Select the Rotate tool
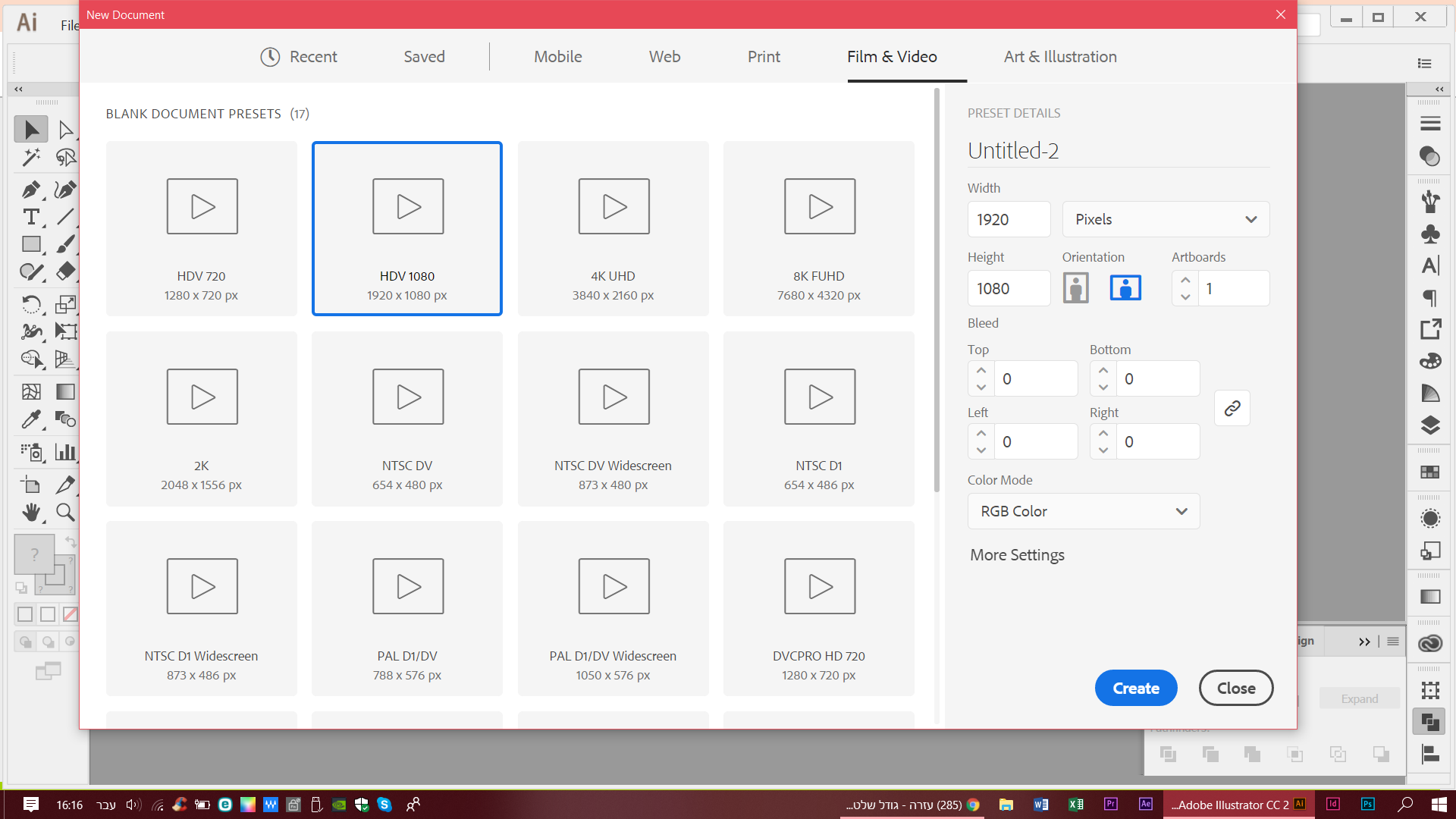This screenshot has height=819, width=1456. coord(31,304)
